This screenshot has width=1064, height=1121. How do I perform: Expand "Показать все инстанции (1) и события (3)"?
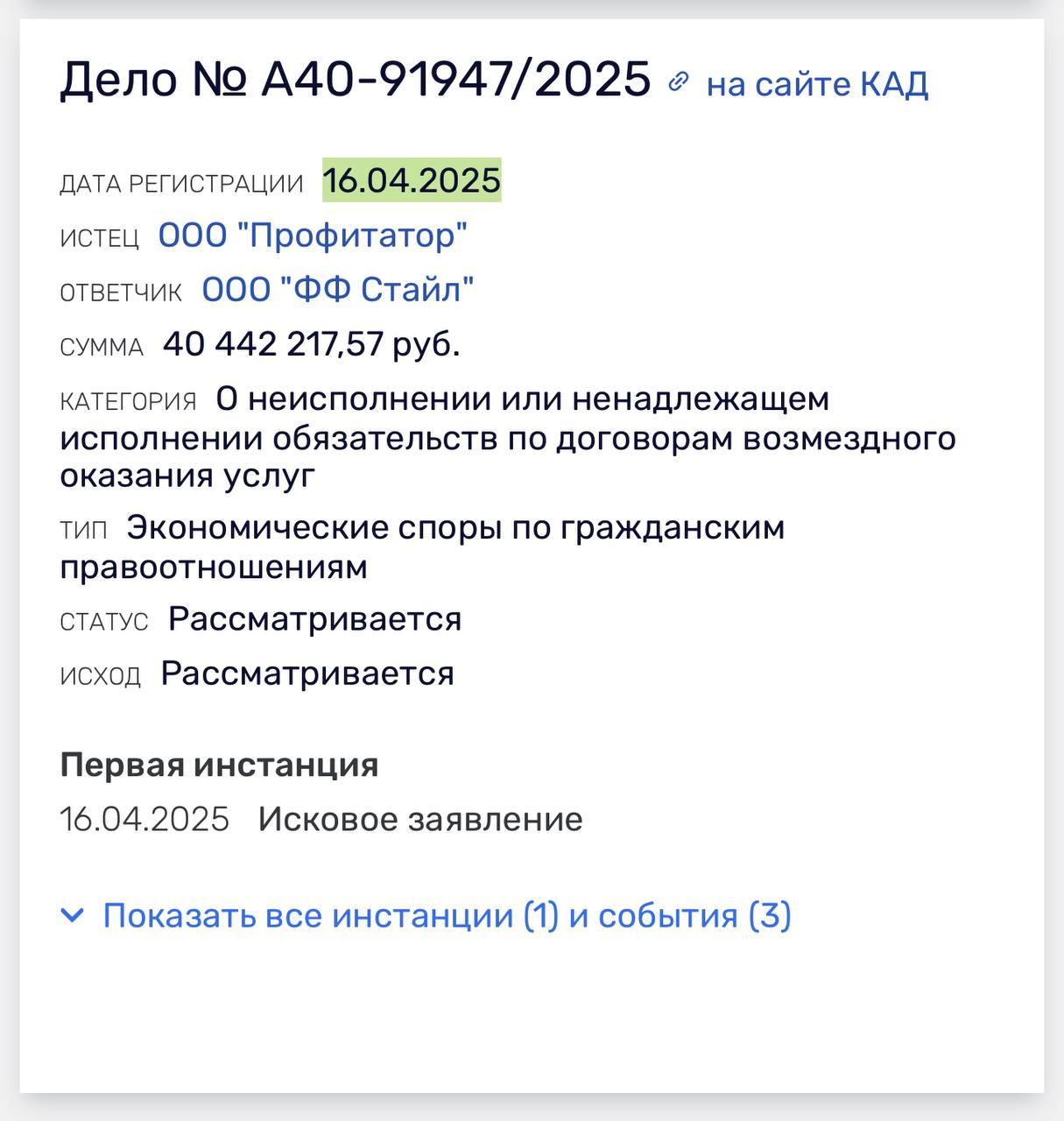tap(447, 916)
